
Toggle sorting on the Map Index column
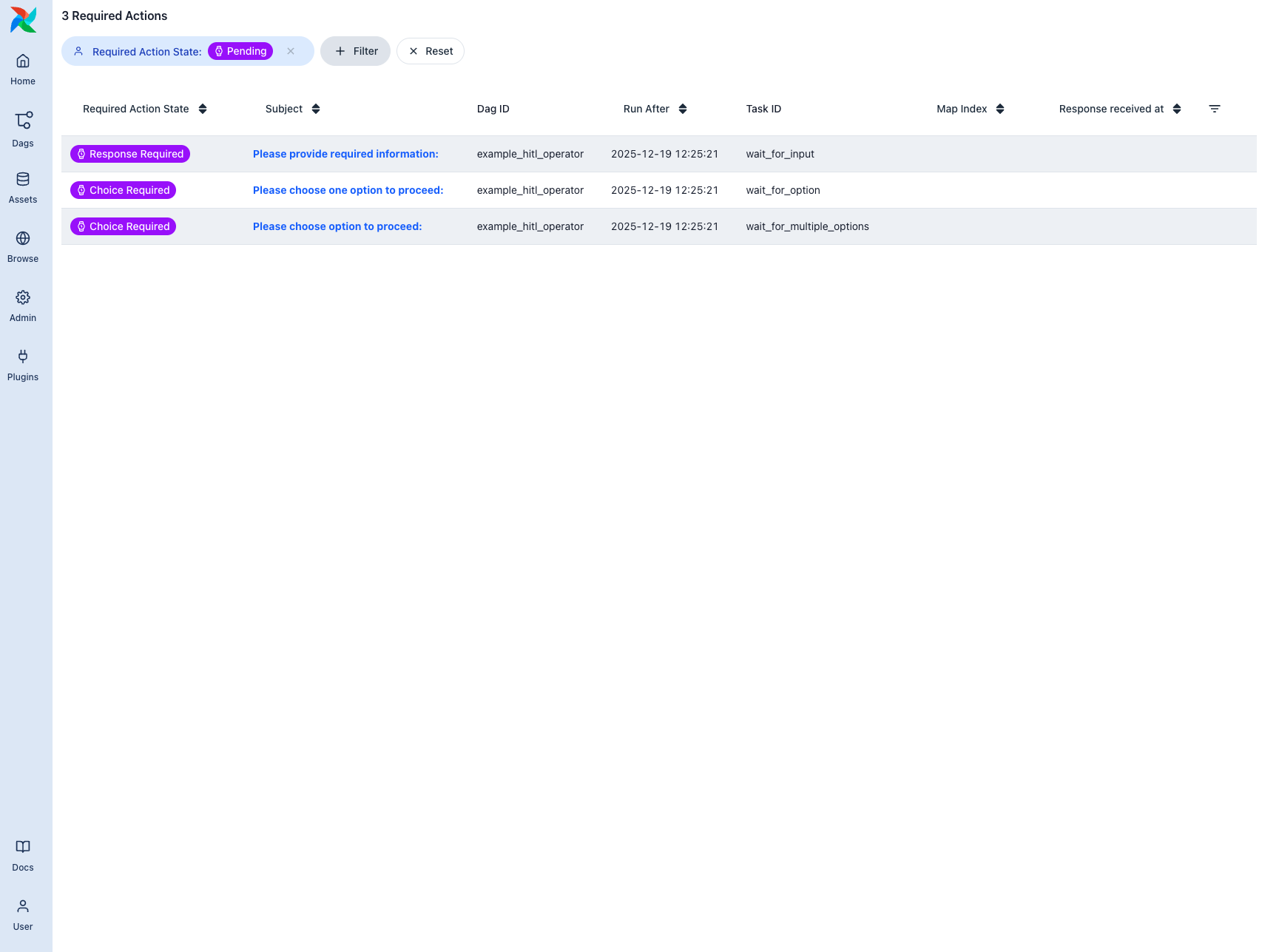point(1001,109)
